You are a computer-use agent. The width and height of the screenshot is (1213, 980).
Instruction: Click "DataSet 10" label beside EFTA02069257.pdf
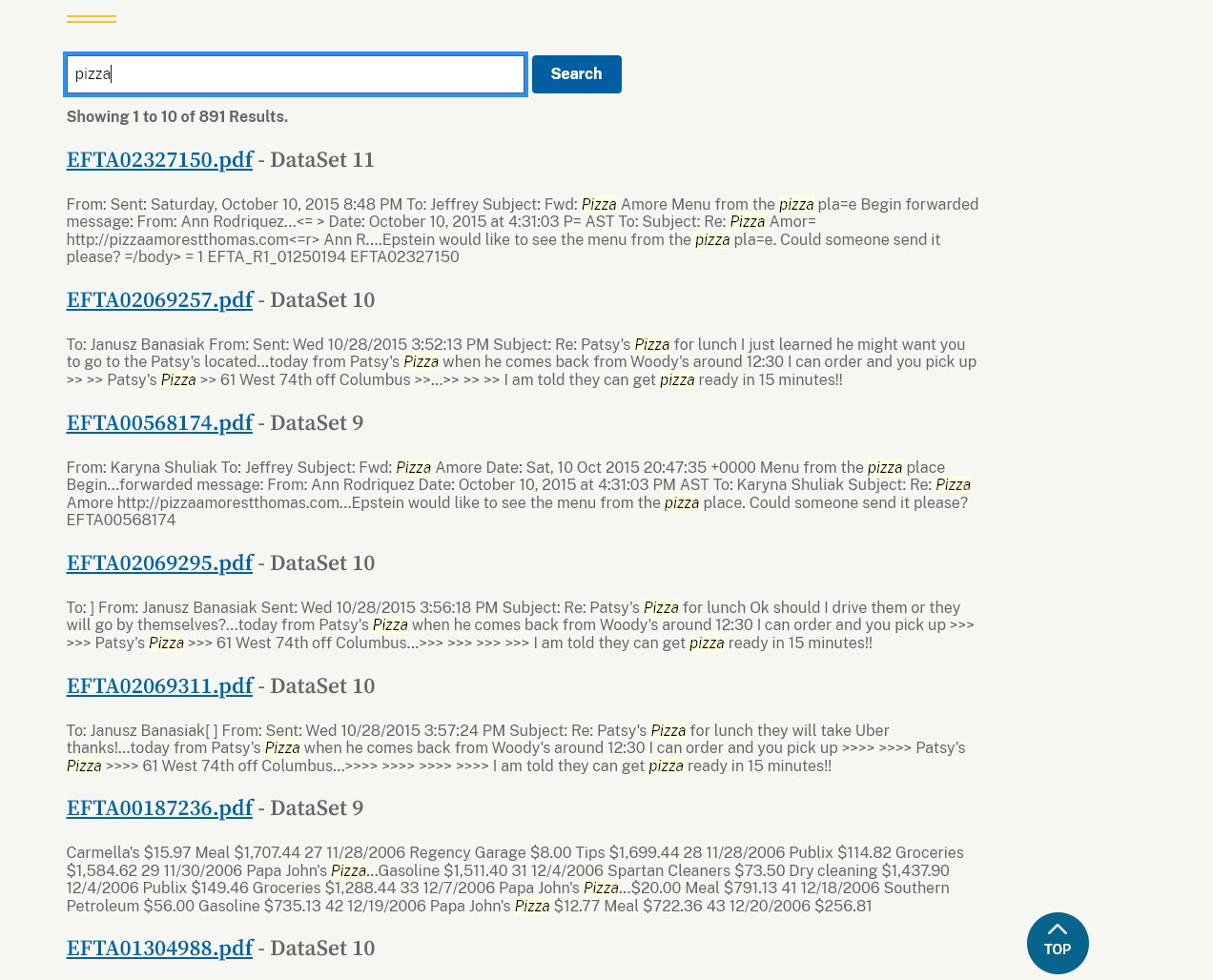(x=322, y=300)
